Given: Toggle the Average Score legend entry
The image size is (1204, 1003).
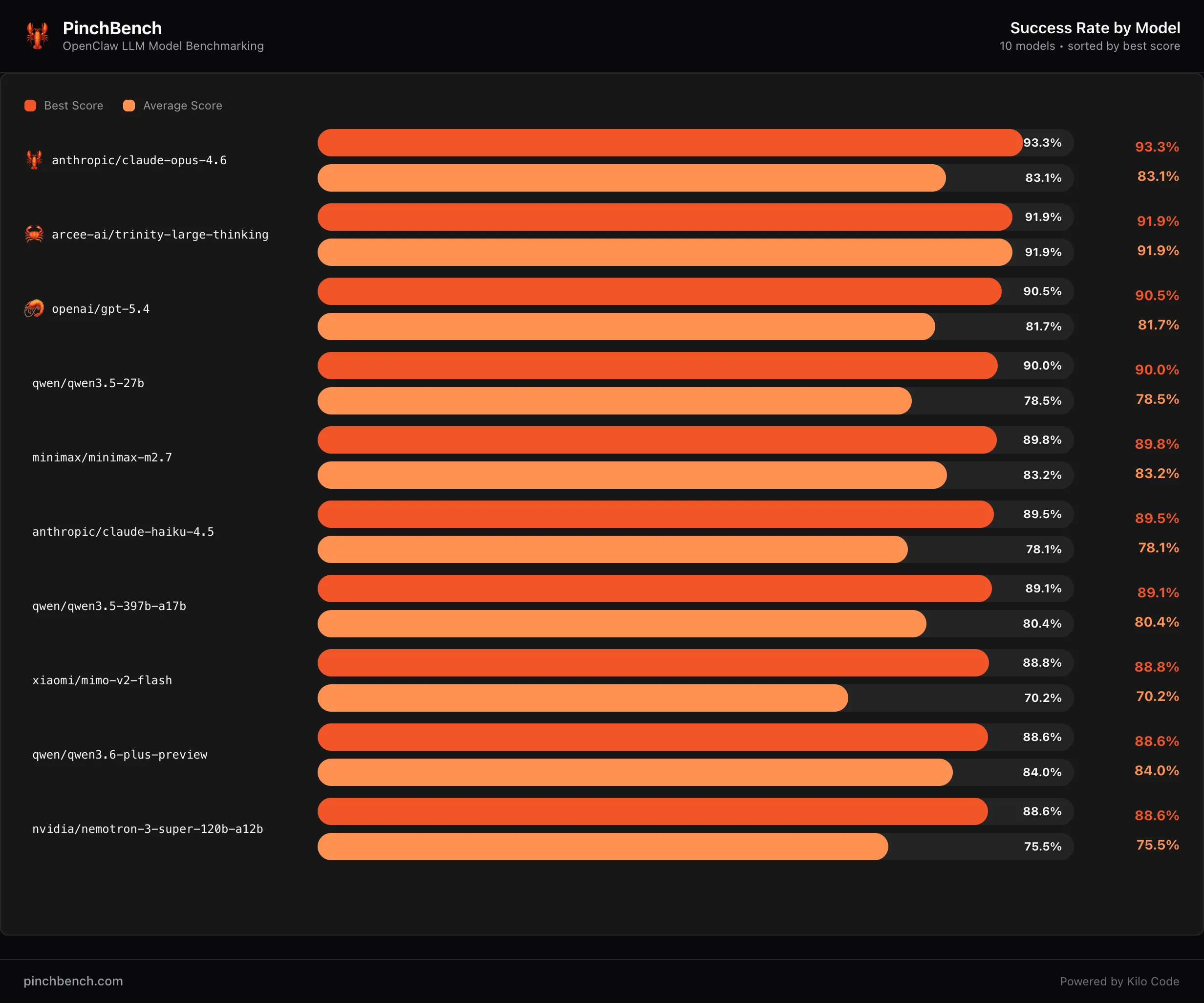Looking at the screenshot, I should 172,106.
